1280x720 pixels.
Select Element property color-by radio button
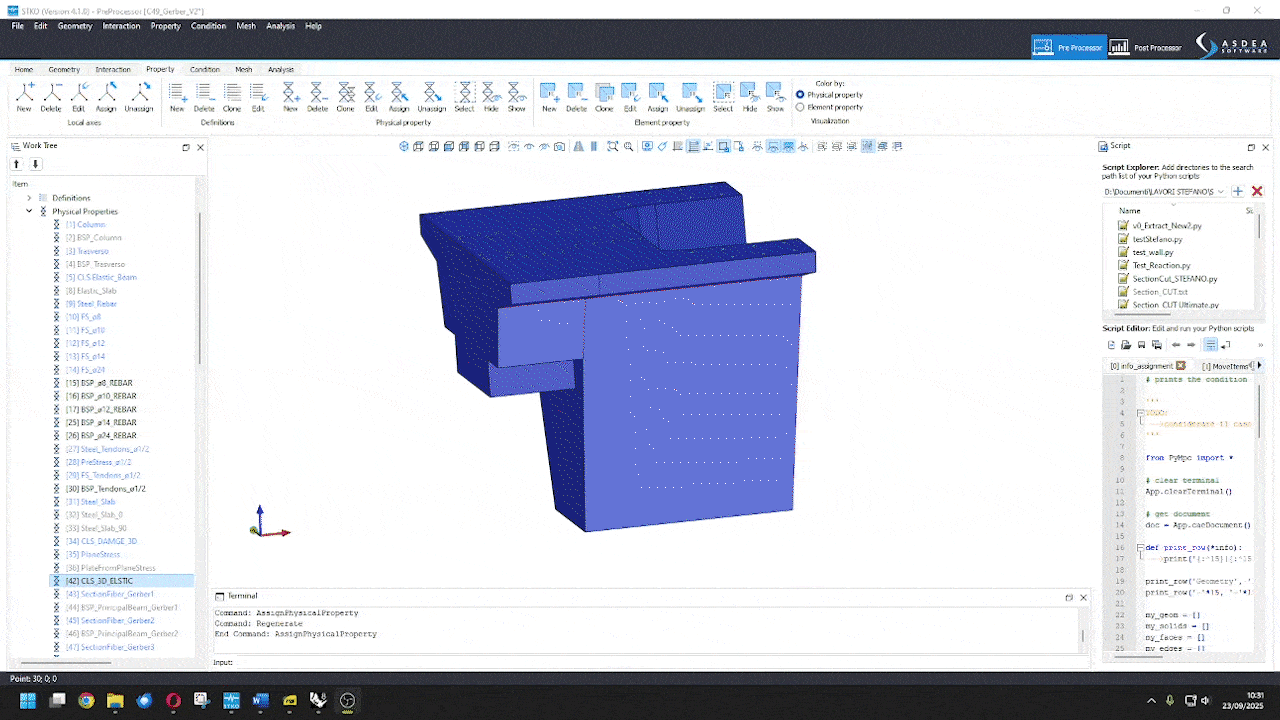click(800, 107)
